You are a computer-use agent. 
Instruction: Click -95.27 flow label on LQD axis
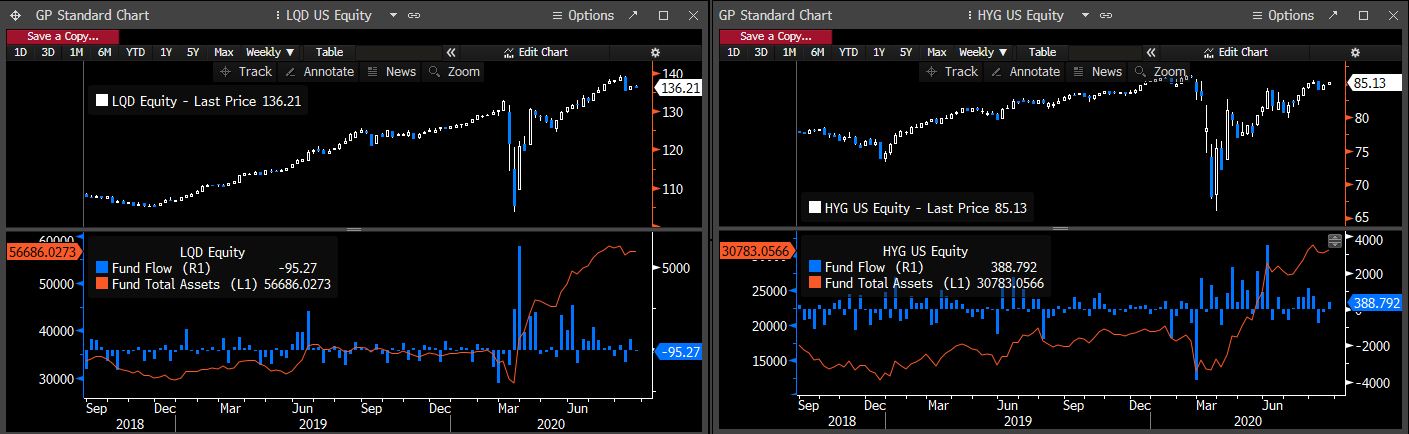tap(679, 351)
